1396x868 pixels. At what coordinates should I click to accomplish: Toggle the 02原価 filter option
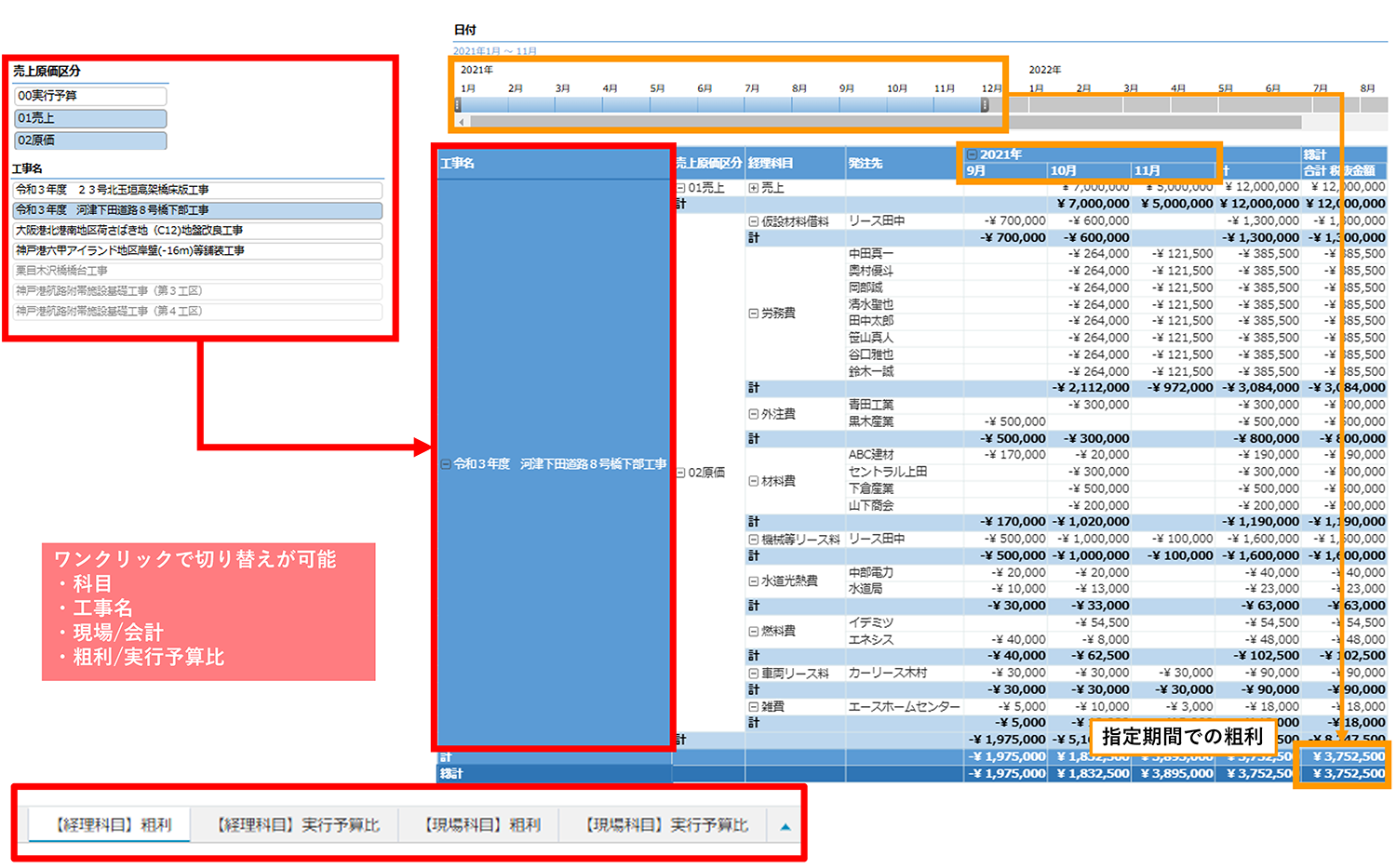pyautogui.click(x=90, y=140)
